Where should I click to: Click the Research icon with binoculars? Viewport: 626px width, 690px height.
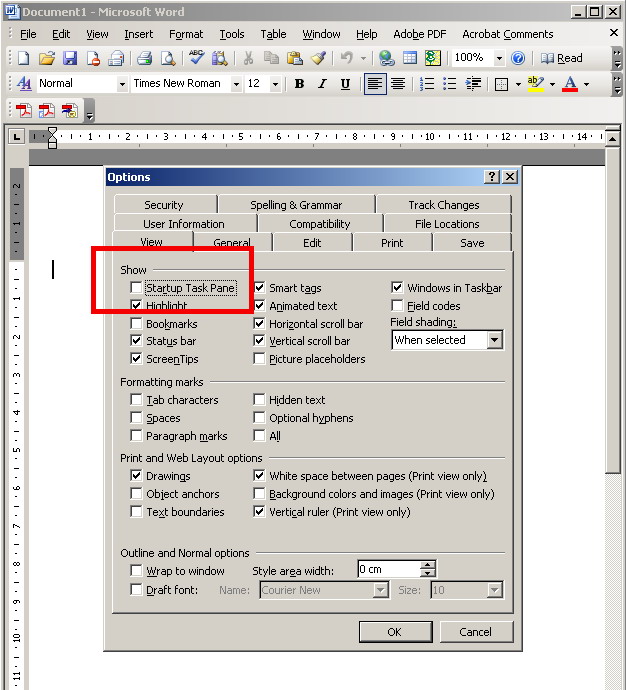click(x=220, y=58)
